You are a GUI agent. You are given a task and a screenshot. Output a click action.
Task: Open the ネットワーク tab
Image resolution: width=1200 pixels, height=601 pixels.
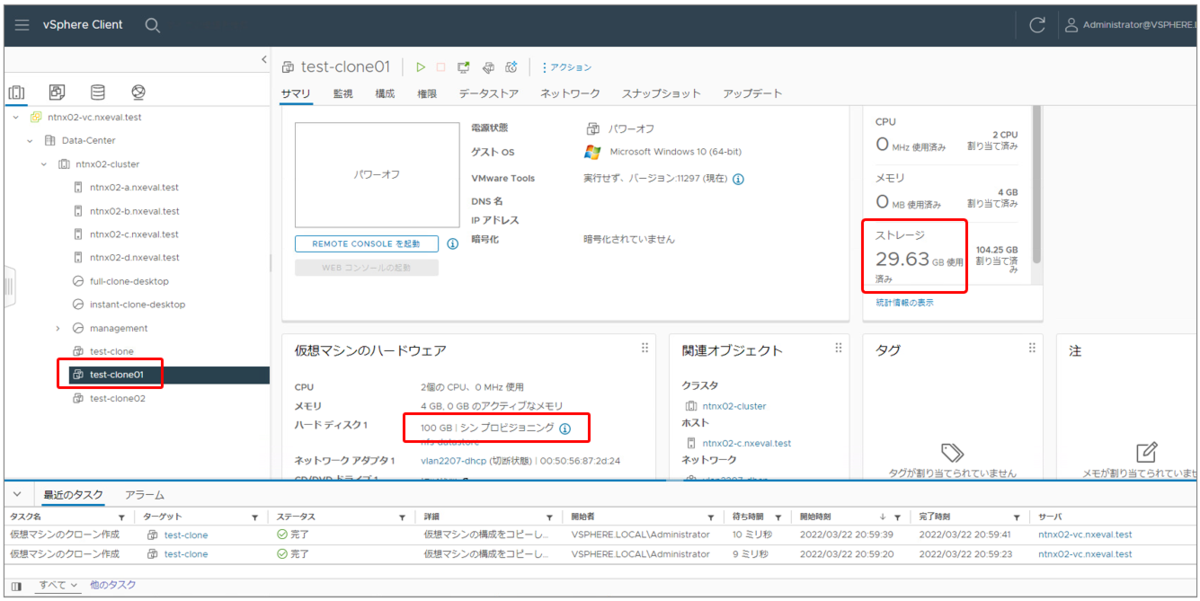click(570, 93)
